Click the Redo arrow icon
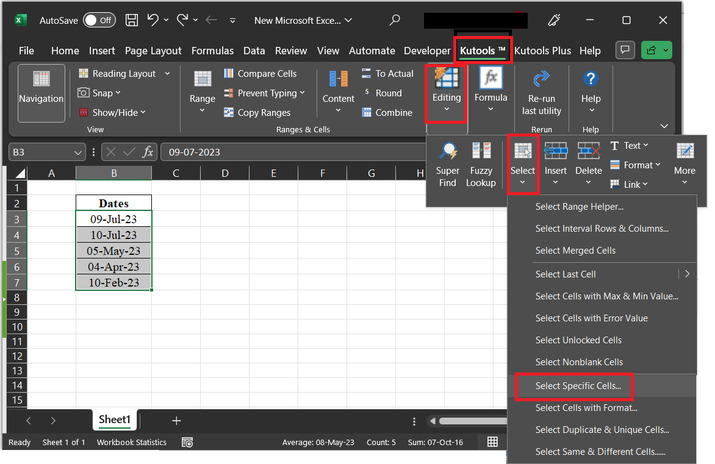The image size is (715, 464). pos(182,20)
